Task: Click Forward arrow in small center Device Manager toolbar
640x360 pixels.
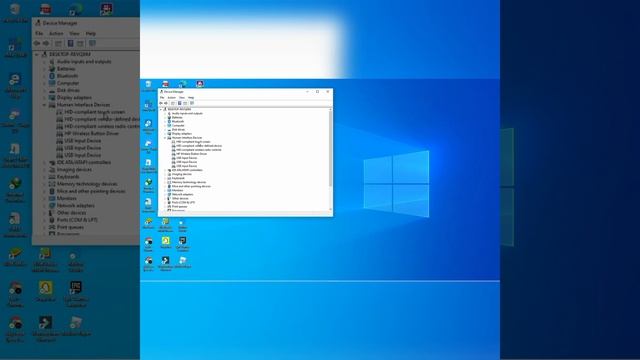Action: tap(166, 103)
